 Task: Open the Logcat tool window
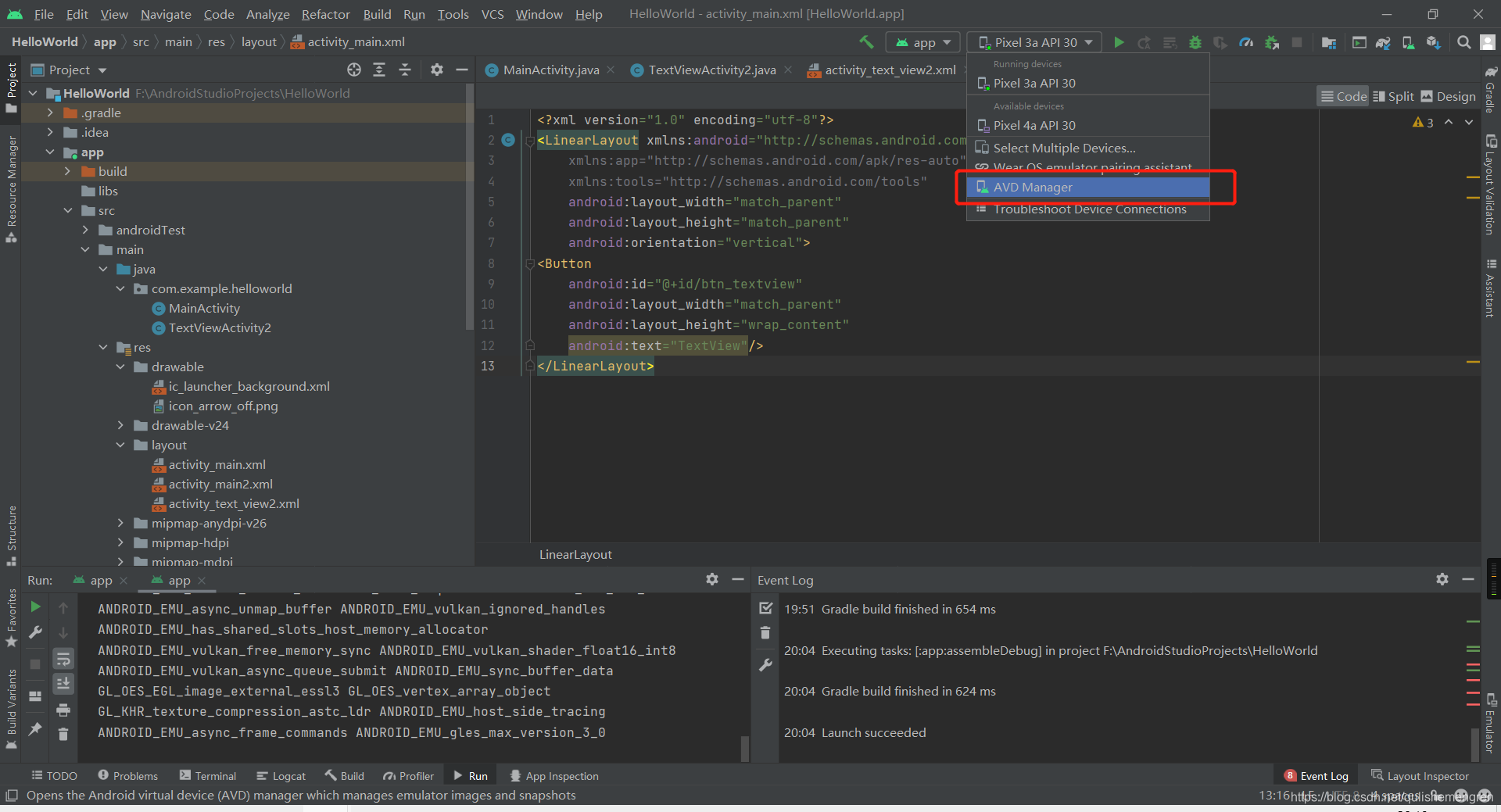click(x=281, y=775)
